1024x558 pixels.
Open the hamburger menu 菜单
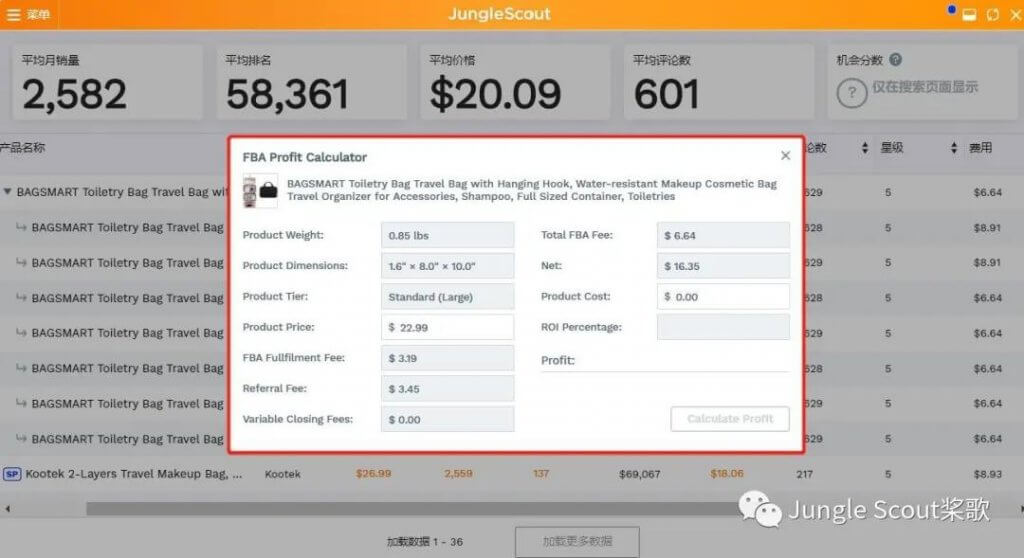[28, 14]
